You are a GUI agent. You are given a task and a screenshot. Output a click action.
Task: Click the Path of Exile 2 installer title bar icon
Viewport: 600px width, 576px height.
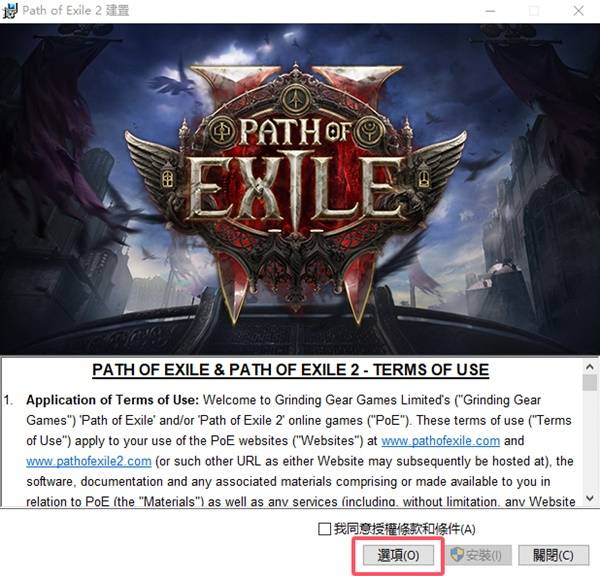click(x=10, y=10)
